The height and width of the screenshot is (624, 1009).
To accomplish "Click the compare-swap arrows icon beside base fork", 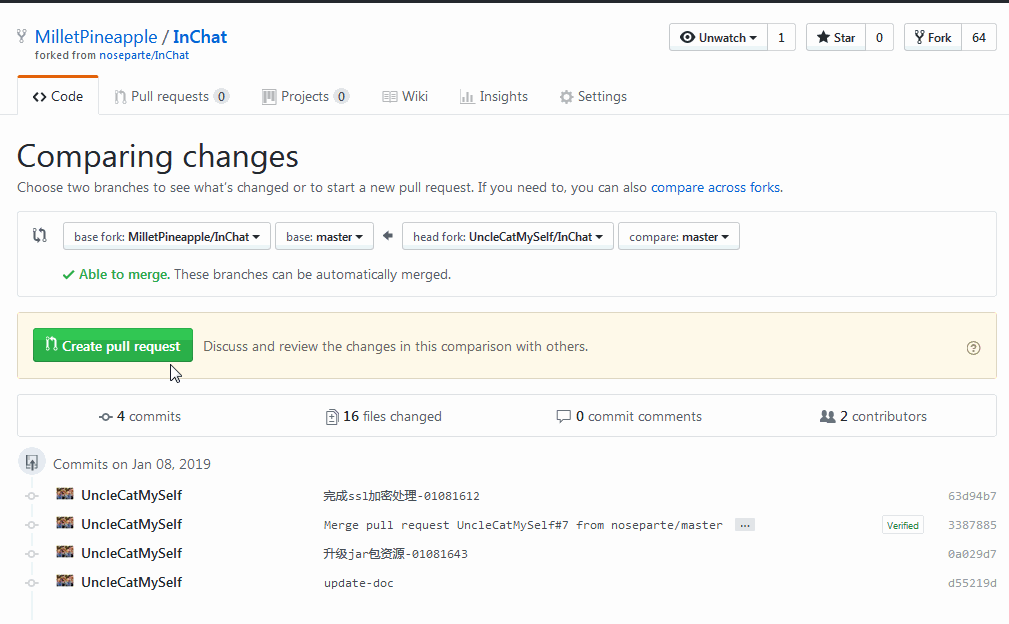I will tap(40, 236).
